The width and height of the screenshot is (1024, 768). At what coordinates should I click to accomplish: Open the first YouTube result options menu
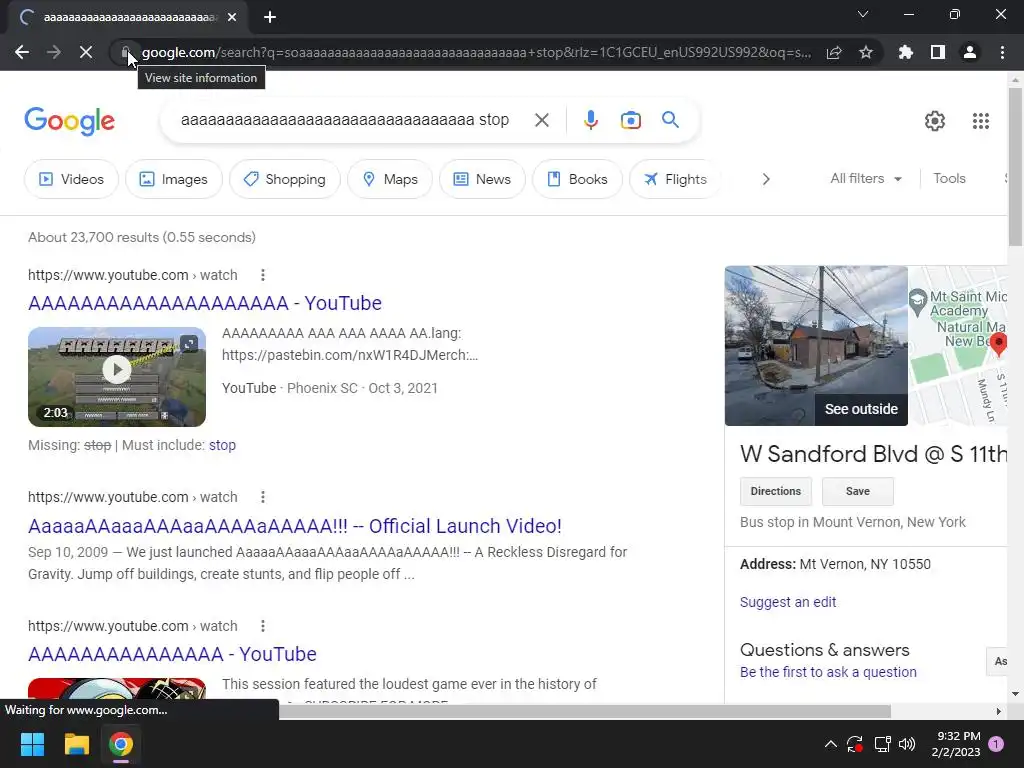(263, 275)
